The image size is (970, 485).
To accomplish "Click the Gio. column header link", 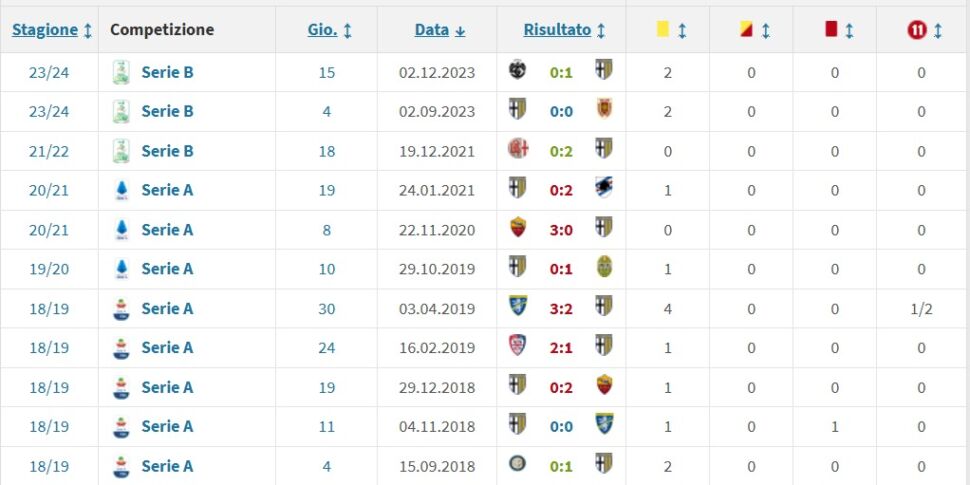I will [322, 30].
